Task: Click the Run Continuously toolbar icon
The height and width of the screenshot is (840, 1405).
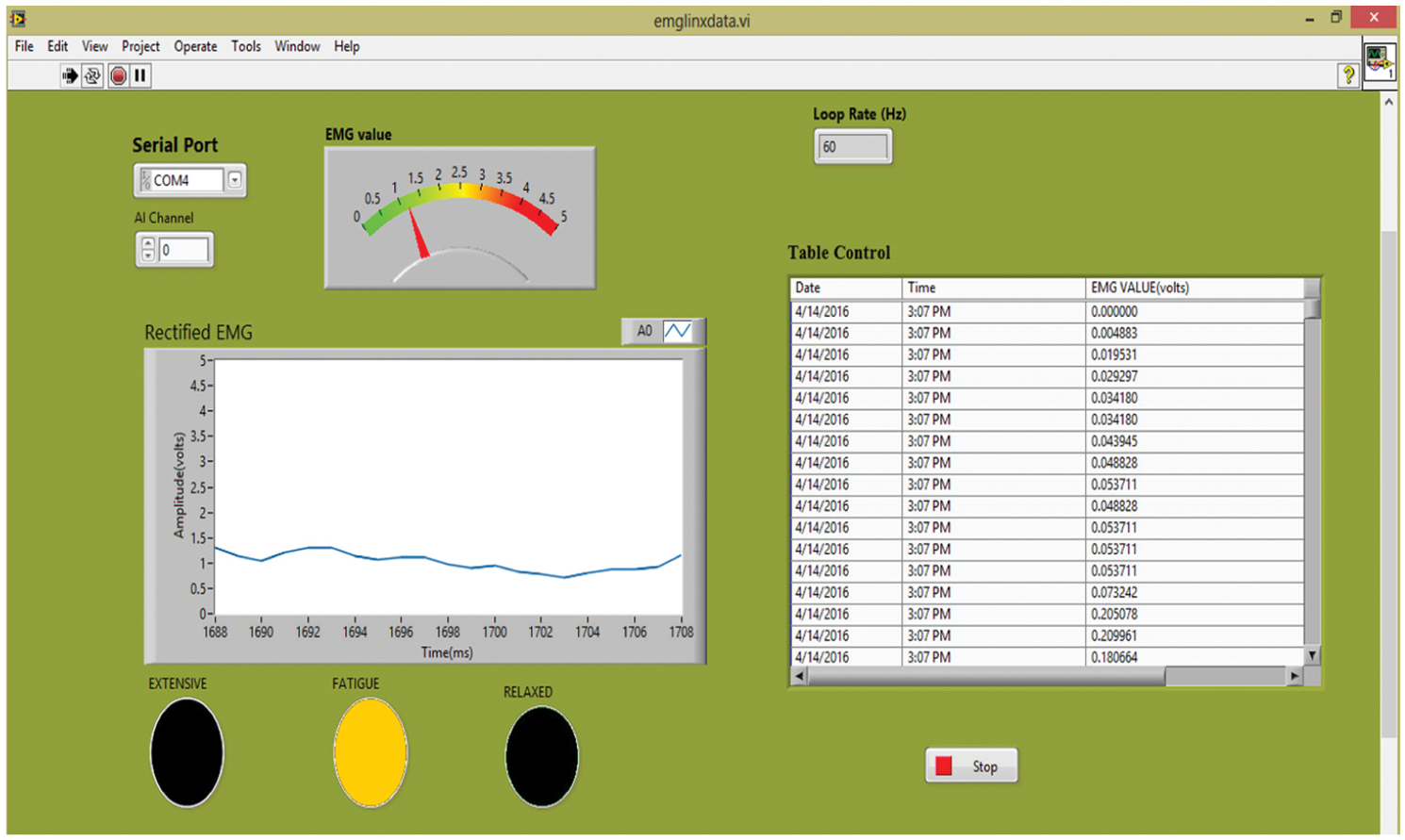Action: (92, 75)
